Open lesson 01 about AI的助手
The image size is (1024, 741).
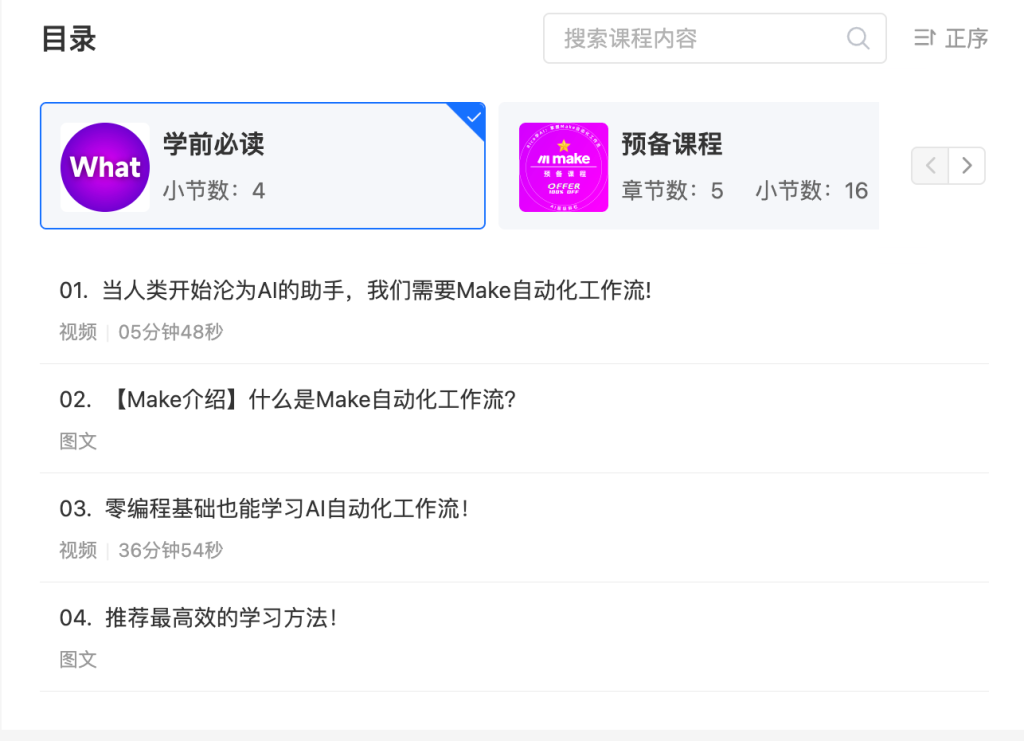[356, 291]
